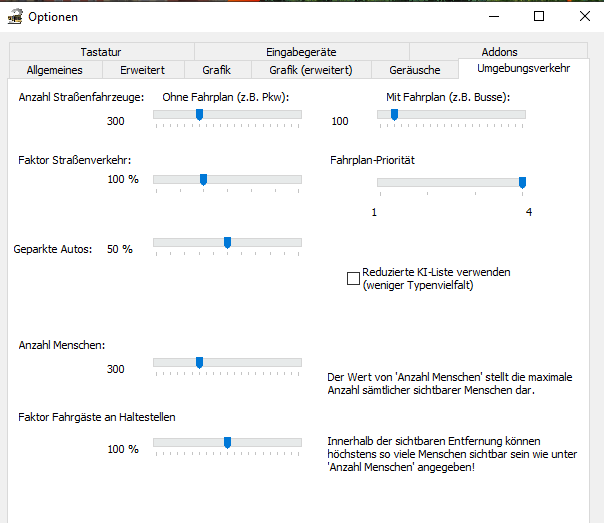
Task: Click the Geparkte Autos slider handle
Action: (227, 242)
